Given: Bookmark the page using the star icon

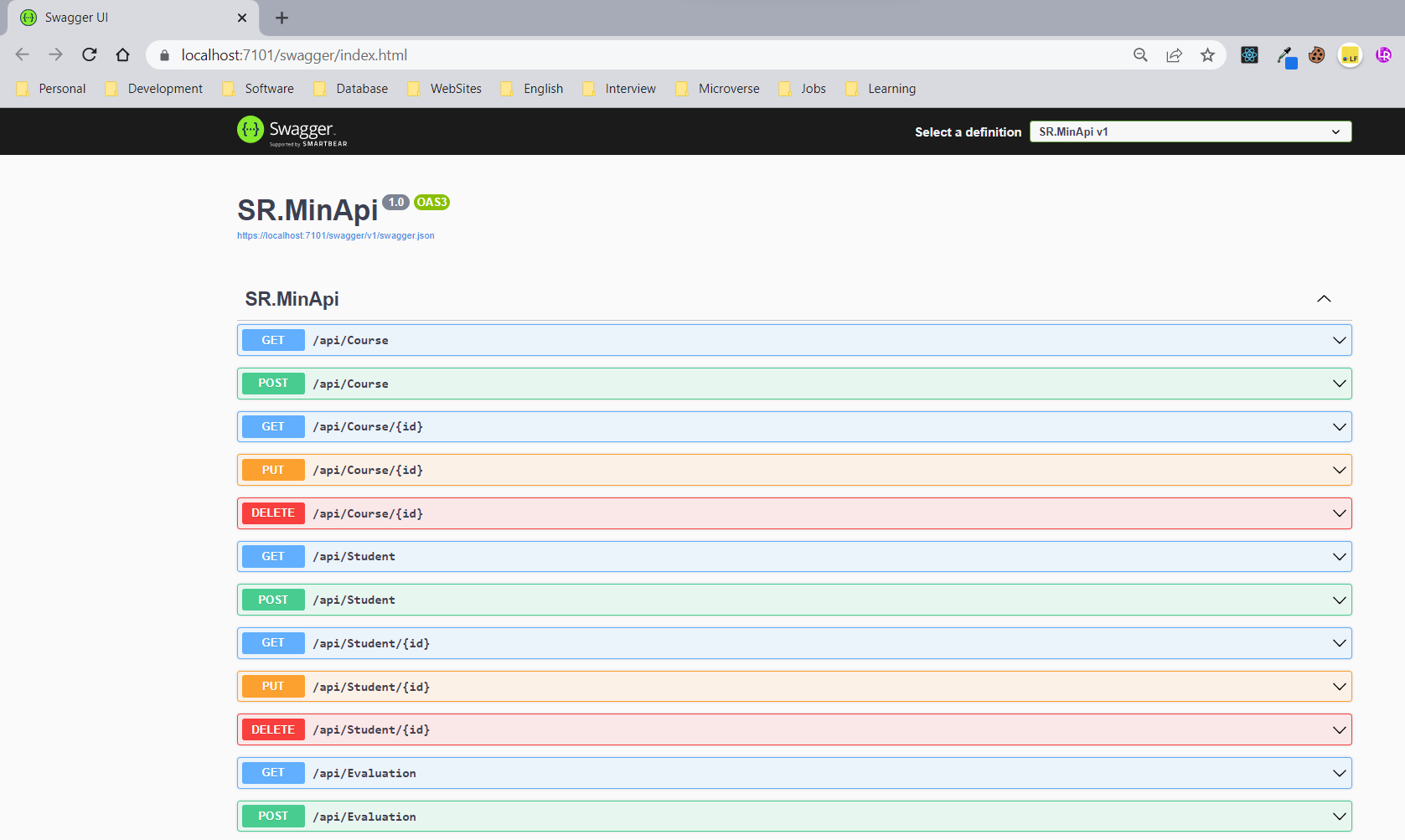Looking at the screenshot, I should click(x=1207, y=54).
